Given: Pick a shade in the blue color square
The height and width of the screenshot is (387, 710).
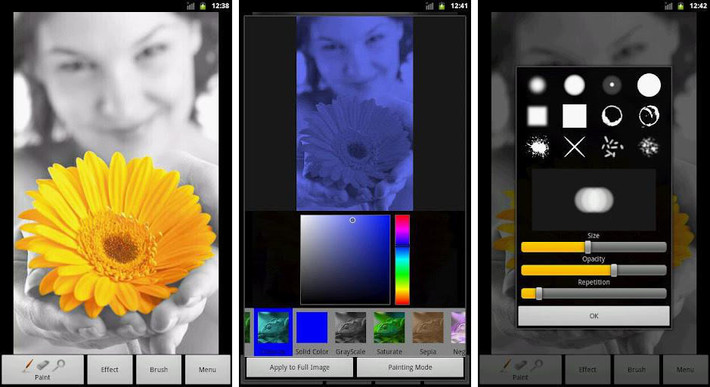Looking at the screenshot, I should point(345,260).
